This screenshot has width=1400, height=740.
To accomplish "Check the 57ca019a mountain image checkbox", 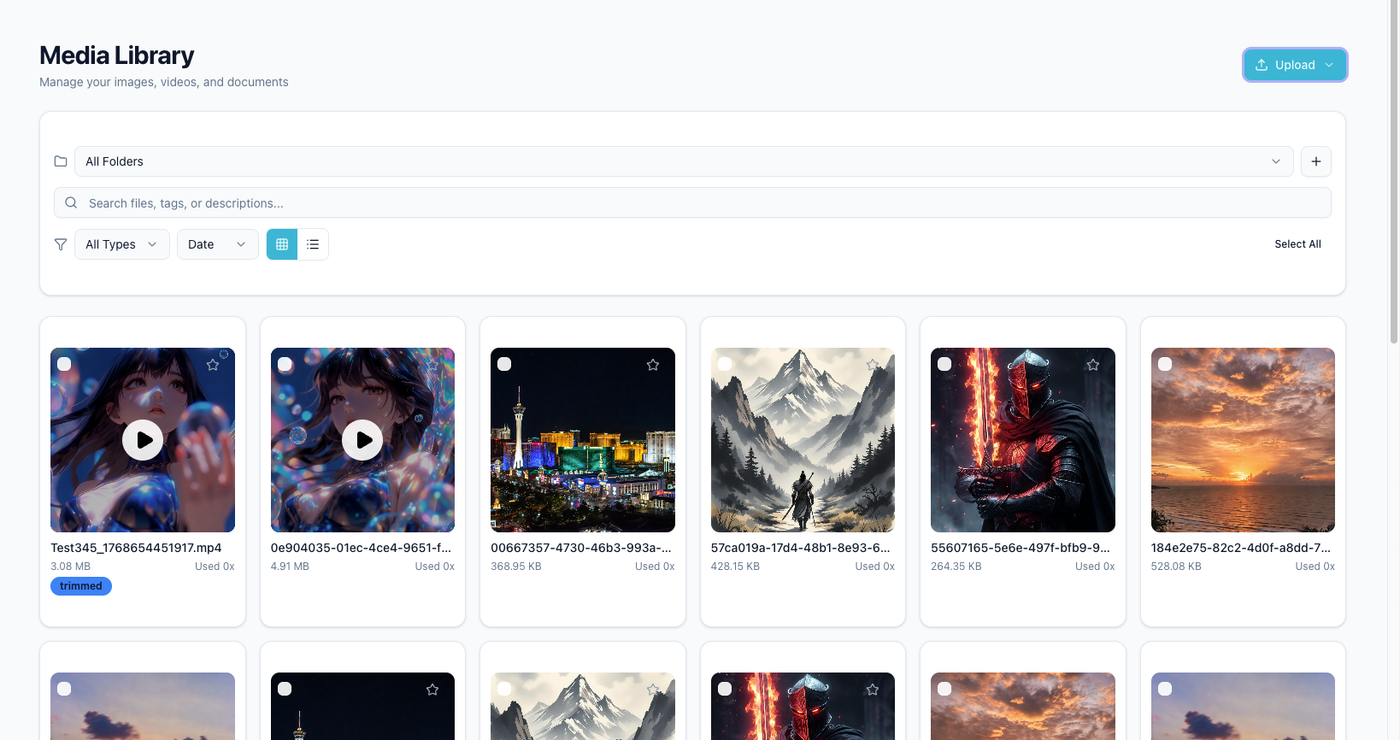I will 724,364.
